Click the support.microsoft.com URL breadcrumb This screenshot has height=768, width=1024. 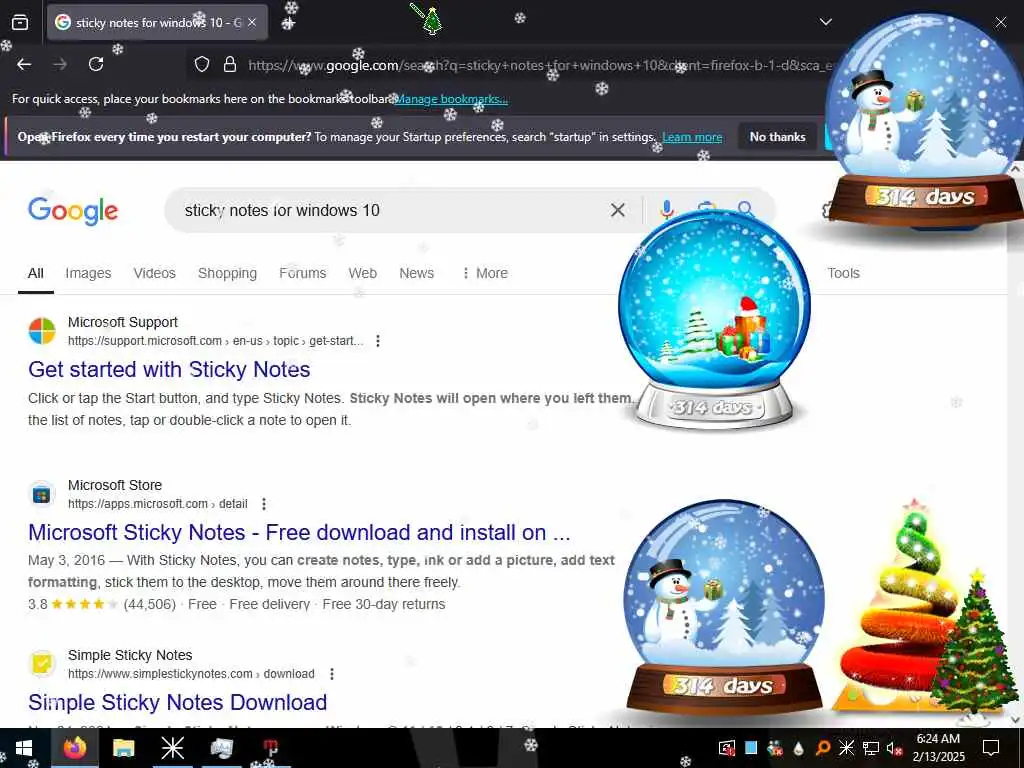click(x=216, y=341)
